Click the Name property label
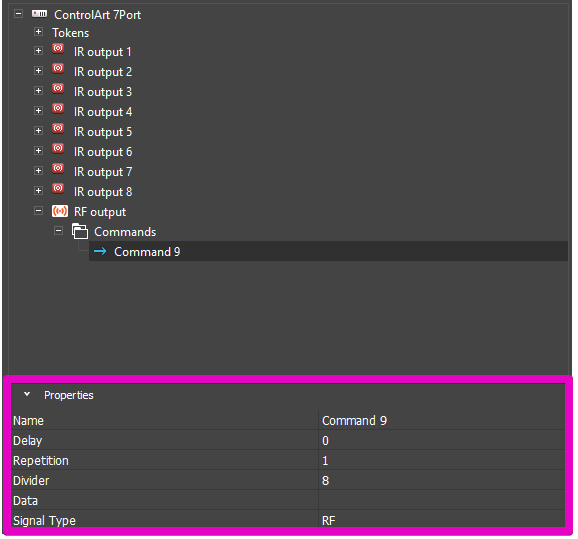Image resolution: width=578 pixels, height=539 pixels. pos(28,421)
